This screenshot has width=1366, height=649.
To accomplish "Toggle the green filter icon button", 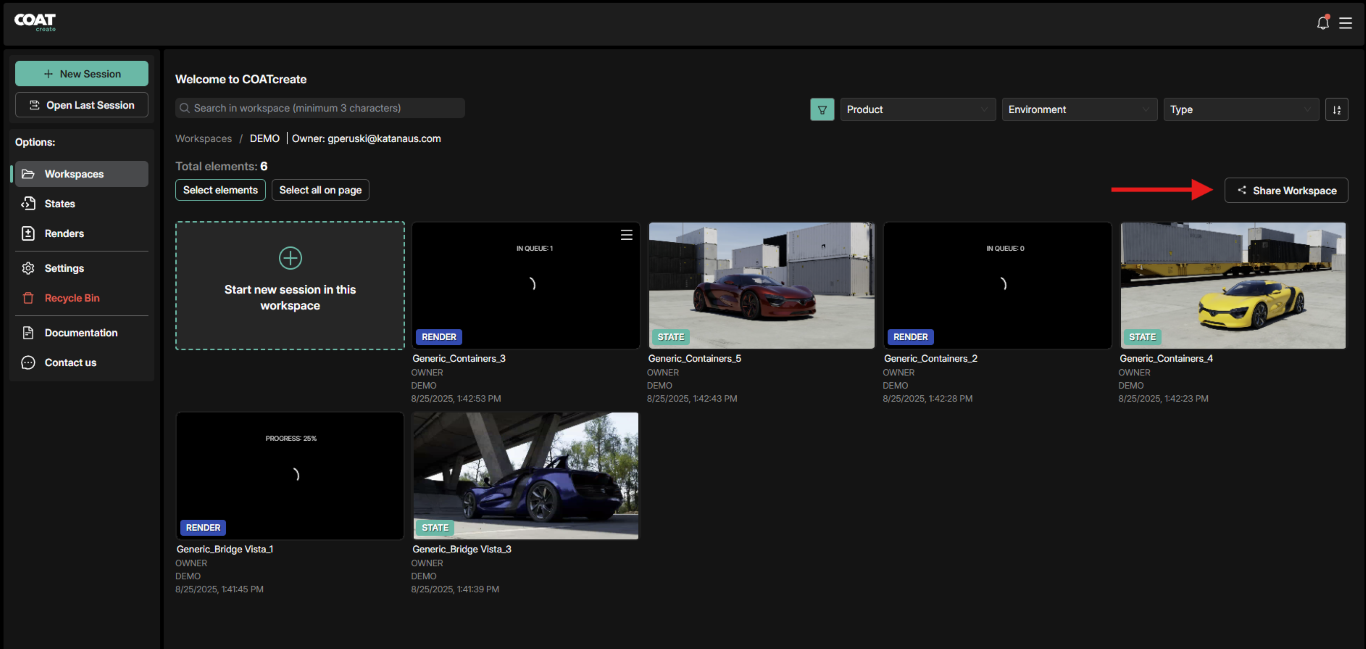I will pyautogui.click(x=822, y=110).
